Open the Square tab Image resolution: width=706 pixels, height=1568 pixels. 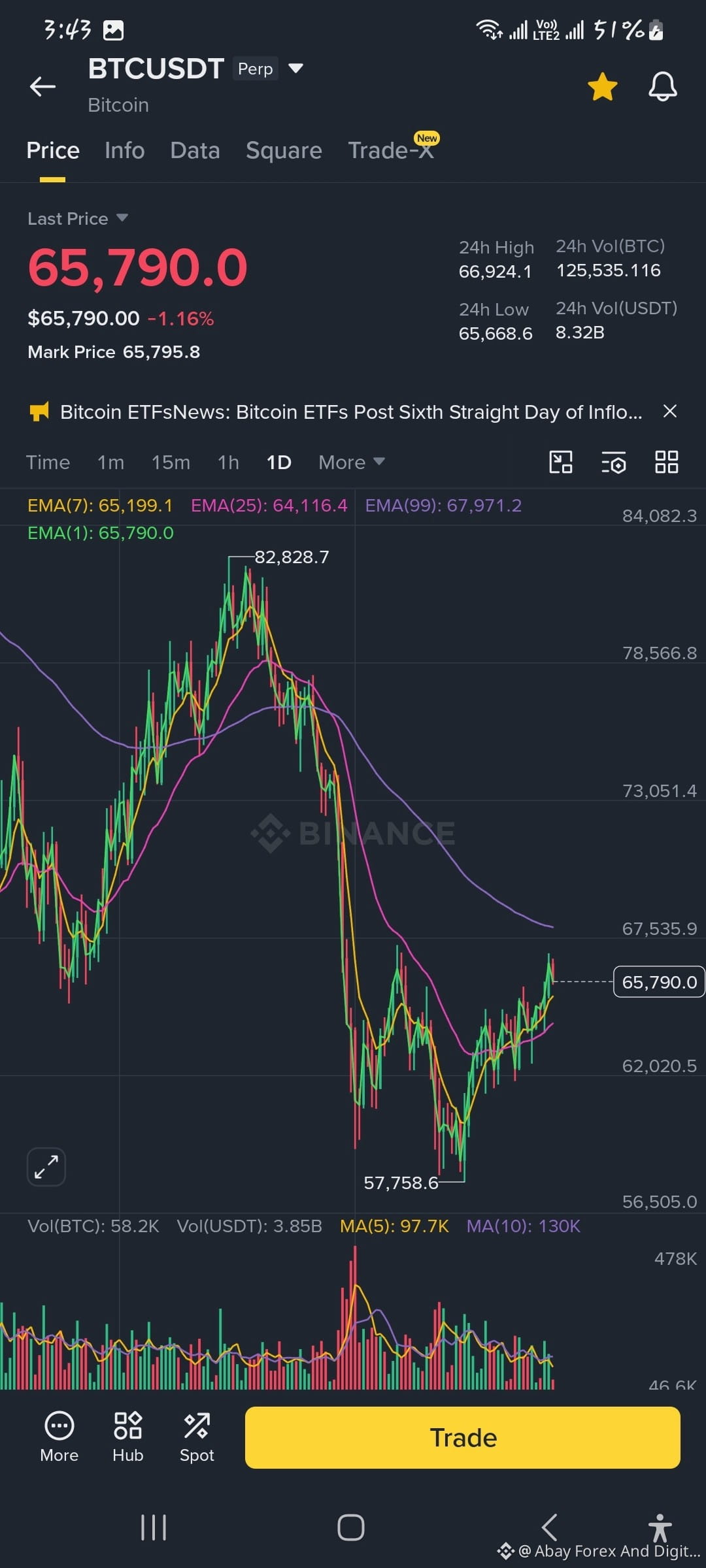click(284, 150)
